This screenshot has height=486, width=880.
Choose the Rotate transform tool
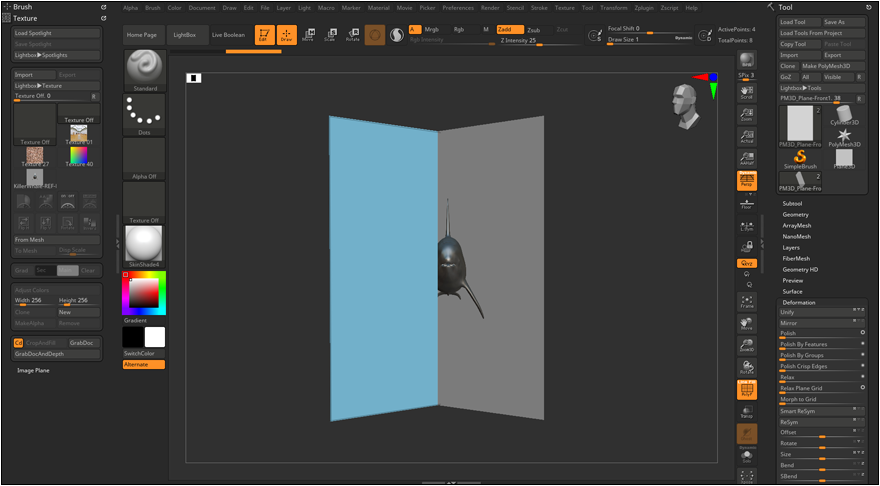(x=352, y=35)
